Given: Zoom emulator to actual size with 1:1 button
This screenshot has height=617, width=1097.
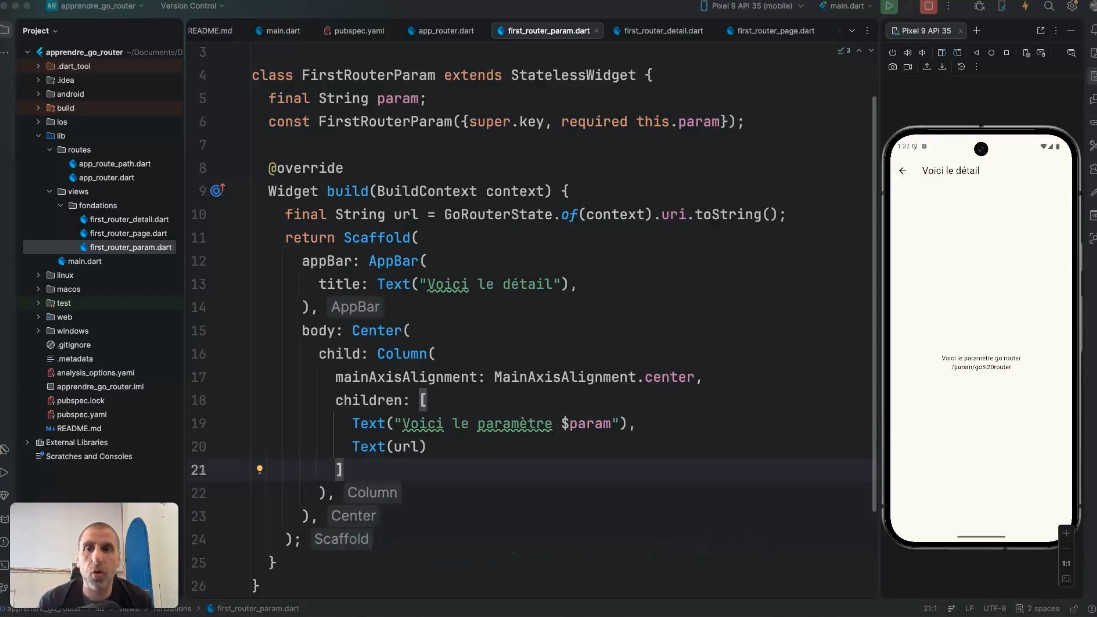Looking at the screenshot, I should pos(1066,563).
